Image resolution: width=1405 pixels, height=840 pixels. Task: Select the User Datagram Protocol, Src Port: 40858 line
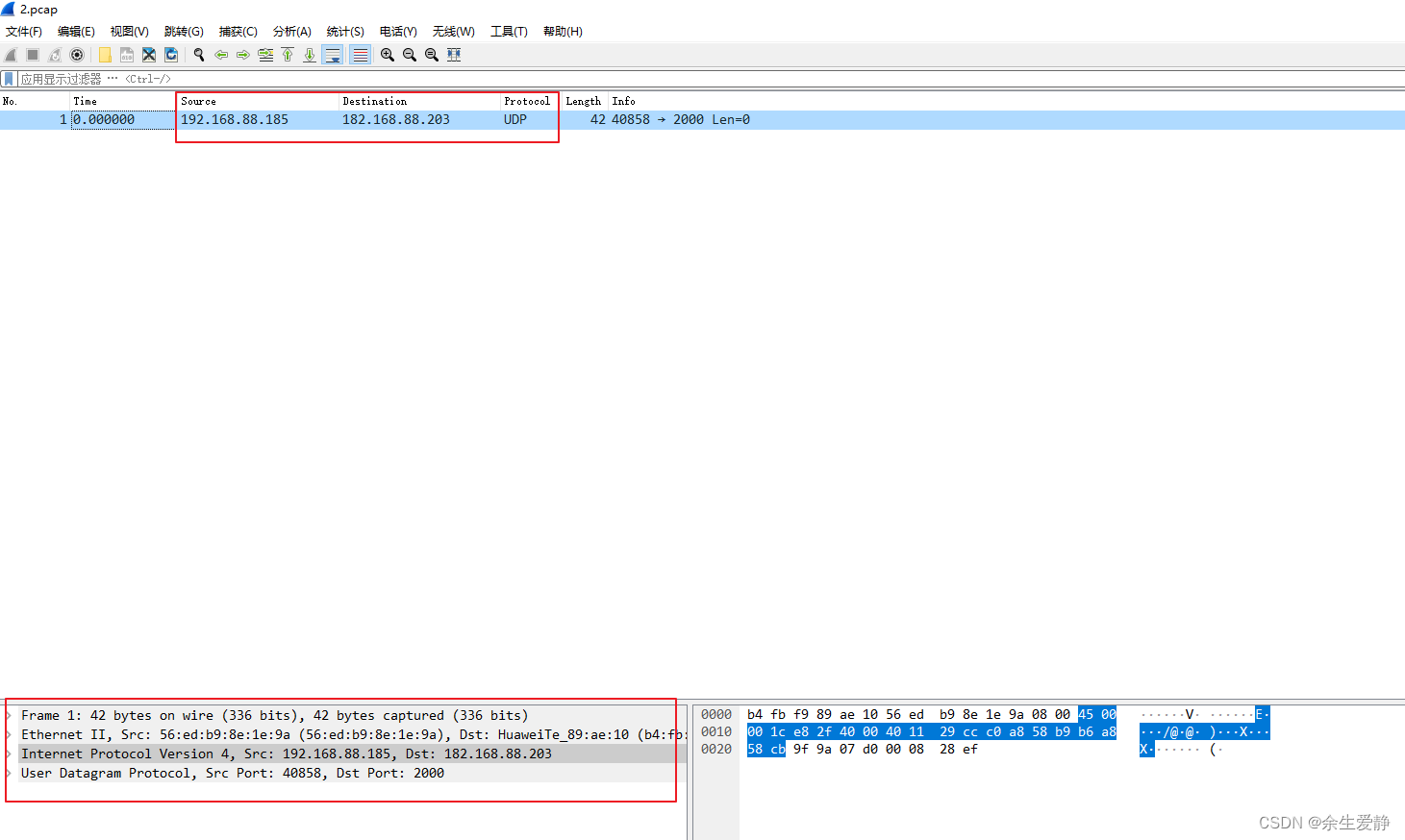click(233, 774)
